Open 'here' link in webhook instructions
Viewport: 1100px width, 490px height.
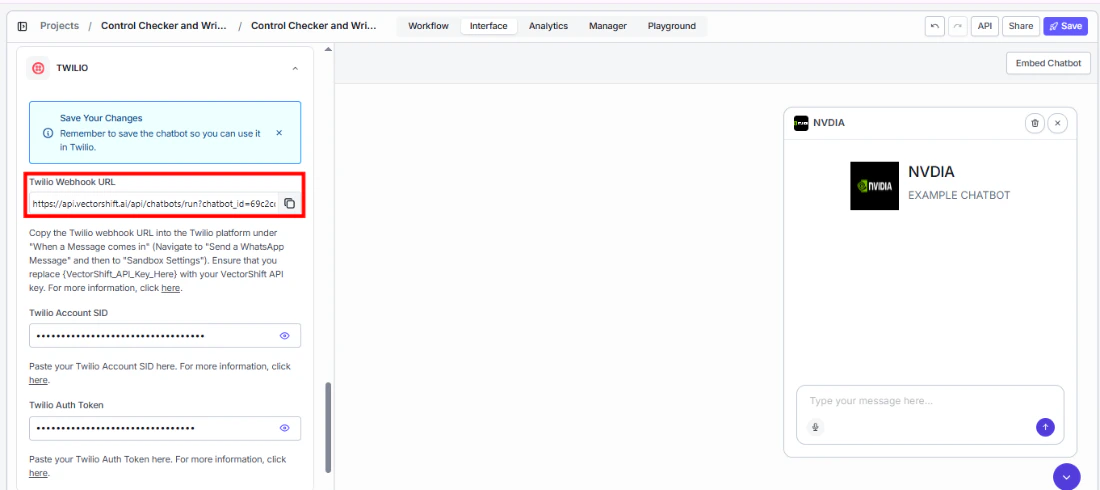pyautogui.click(x=170, y=288)
